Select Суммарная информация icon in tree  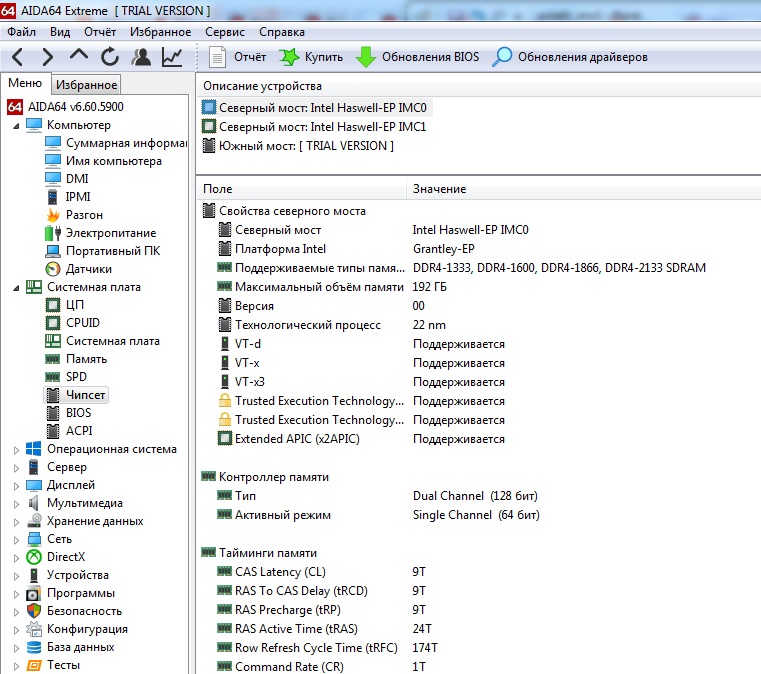(53, 143)
